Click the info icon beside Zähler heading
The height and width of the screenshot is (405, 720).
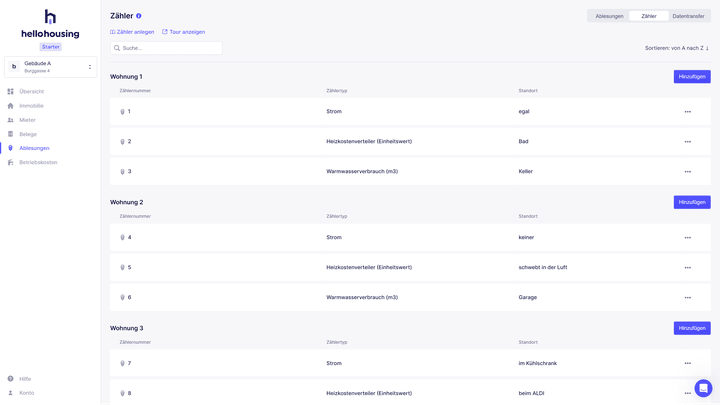tap(139, 16)
